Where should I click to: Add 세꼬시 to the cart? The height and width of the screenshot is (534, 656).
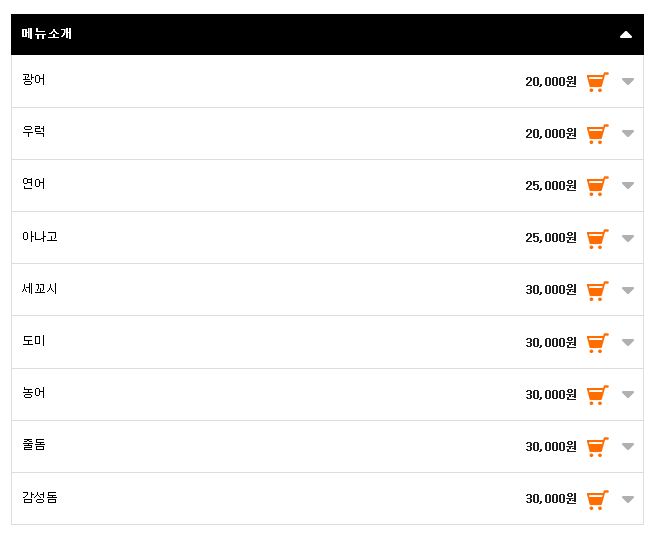597,290
